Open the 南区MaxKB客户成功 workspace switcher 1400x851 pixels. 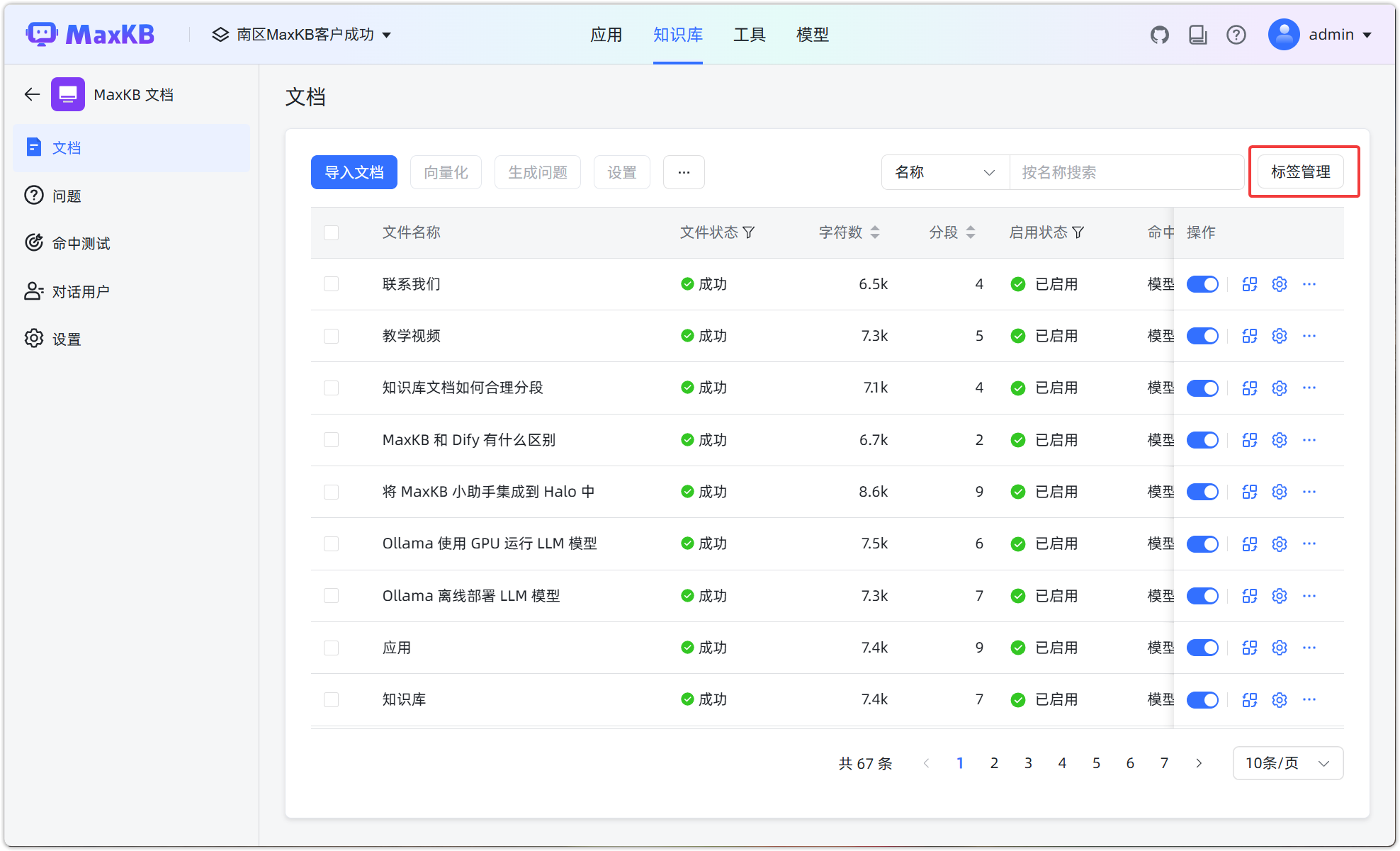coord(301,34)
